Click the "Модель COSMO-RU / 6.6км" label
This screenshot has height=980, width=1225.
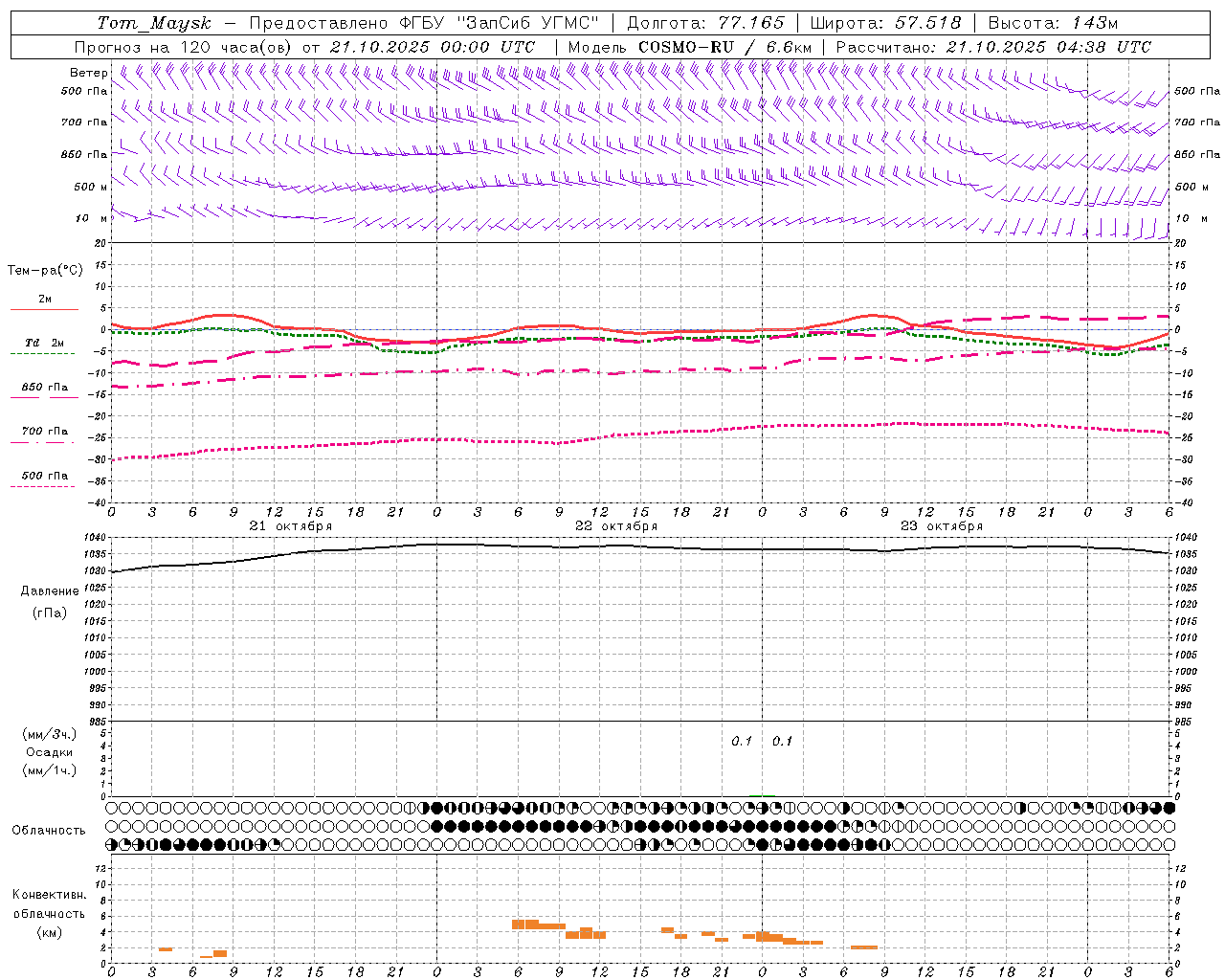click(690, 47)
